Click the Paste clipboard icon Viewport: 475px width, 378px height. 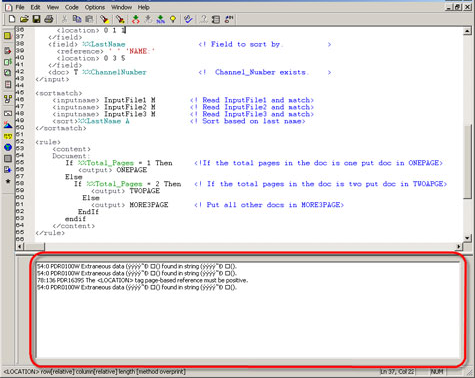[x=89, y=19]
